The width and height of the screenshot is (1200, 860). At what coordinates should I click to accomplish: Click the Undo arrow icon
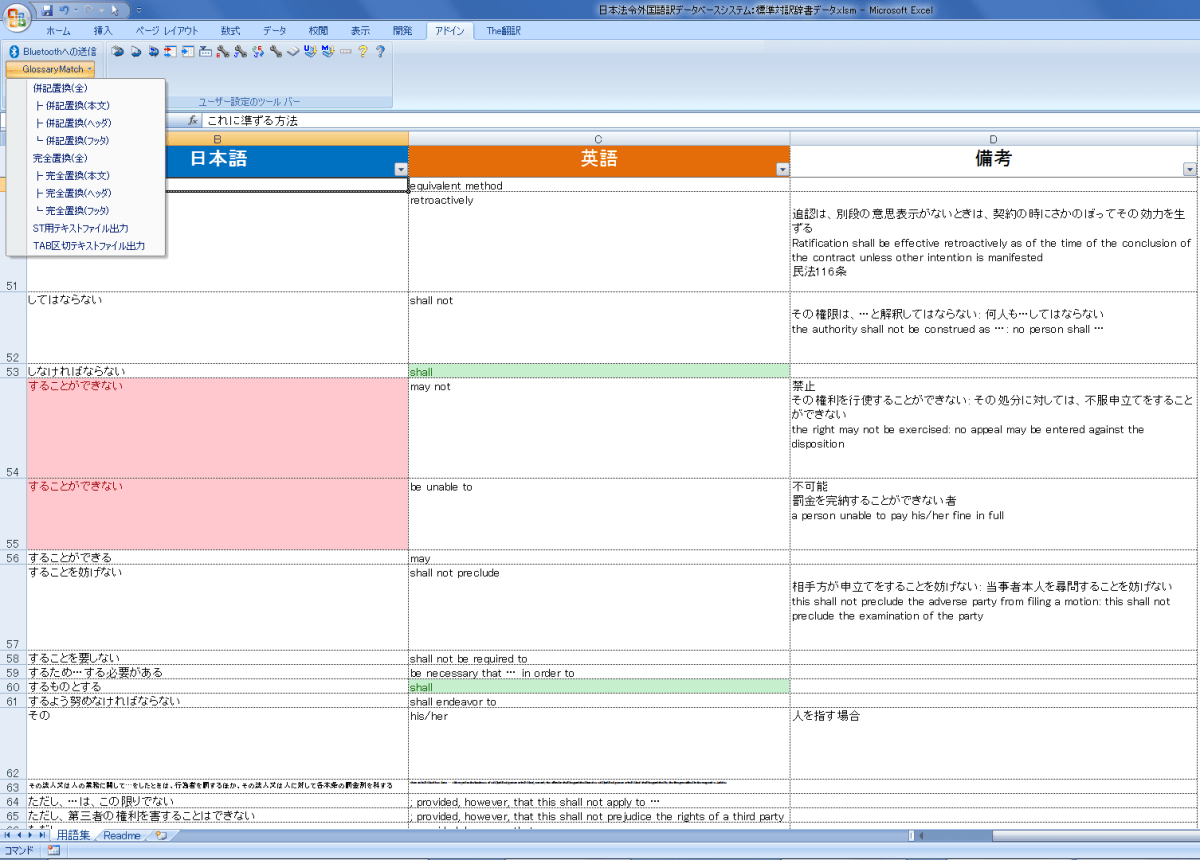(x=65, y=10)
